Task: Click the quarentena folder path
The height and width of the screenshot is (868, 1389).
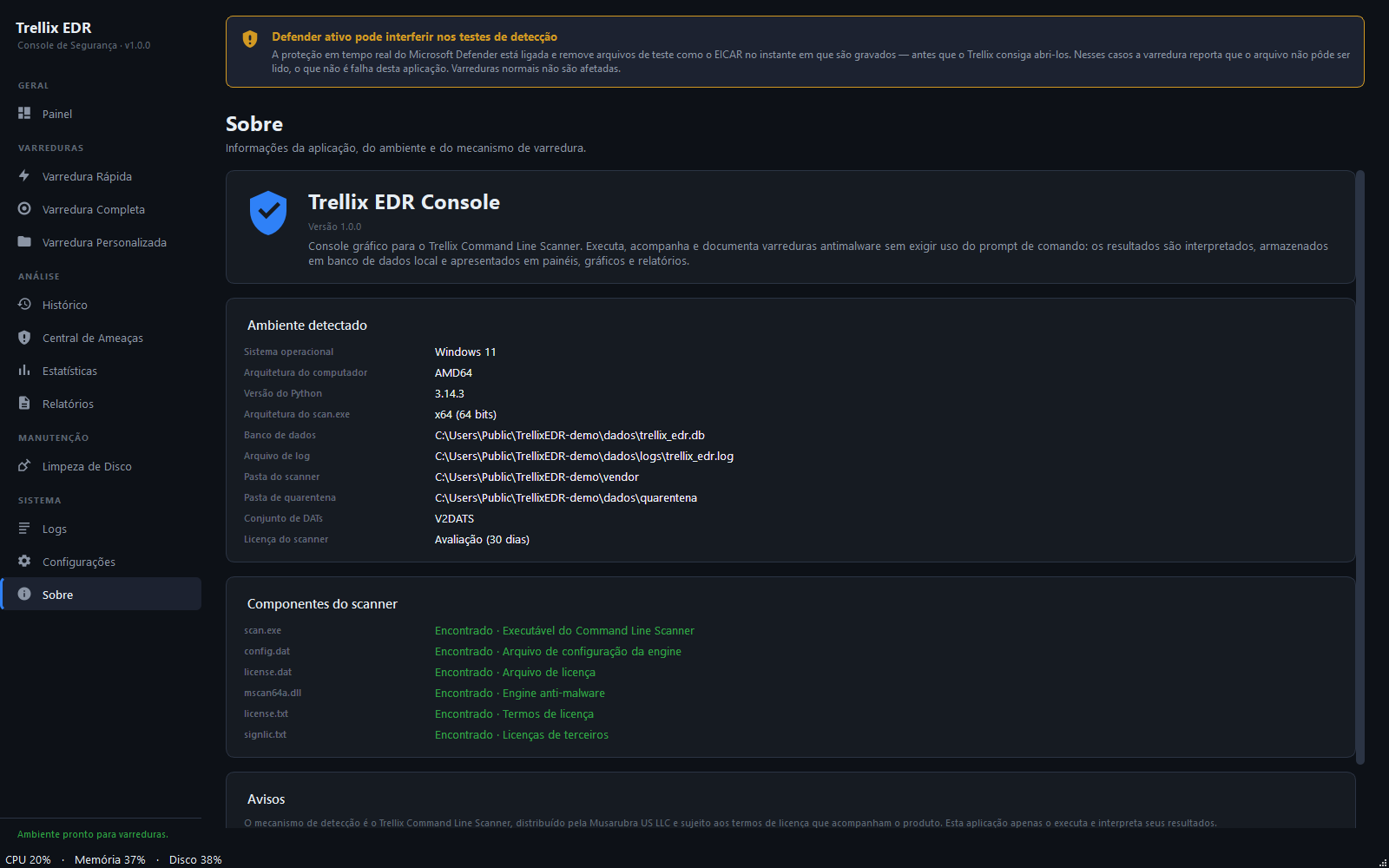Action: pos(566,497)
